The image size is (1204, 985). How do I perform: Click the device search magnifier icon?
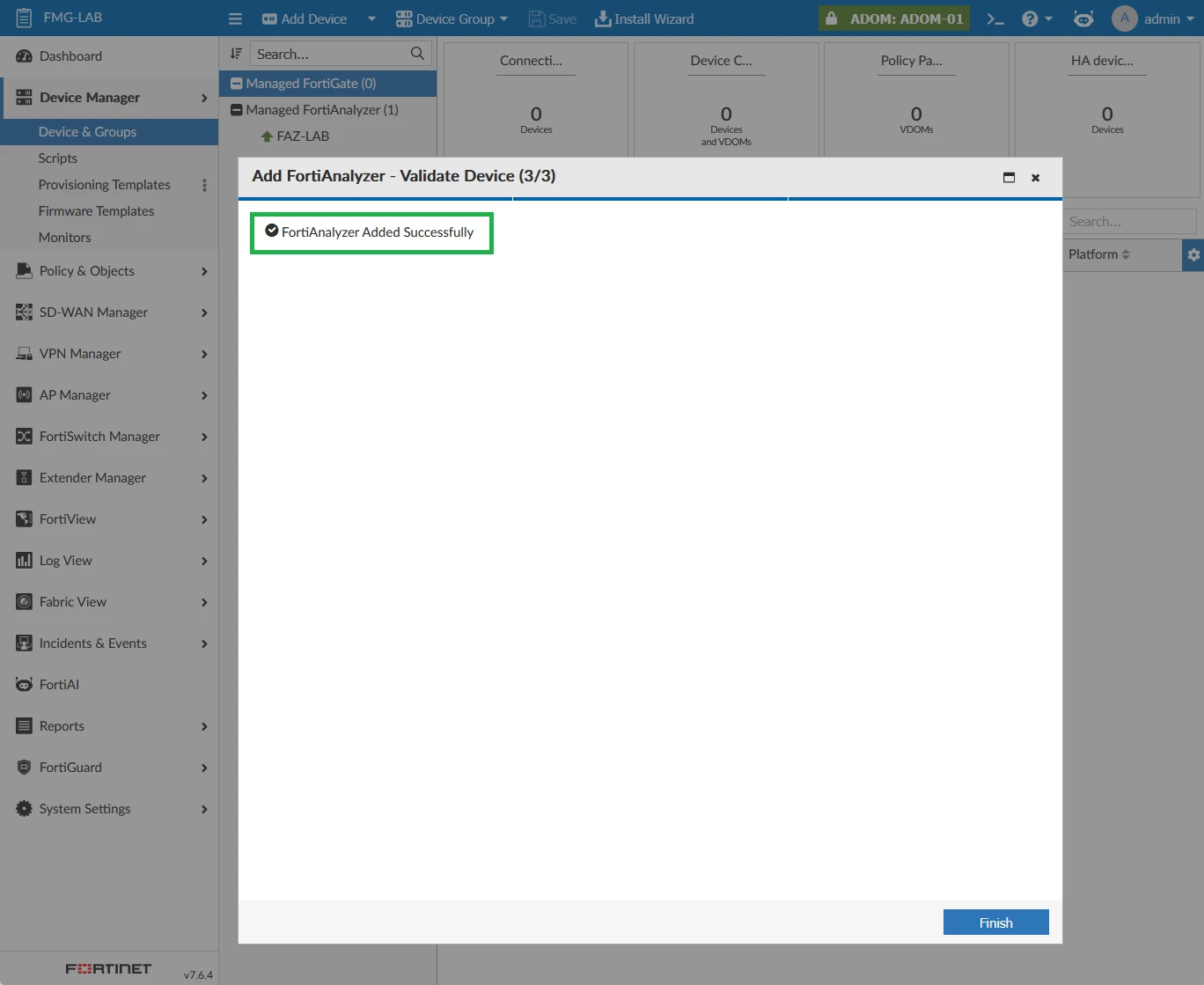[417, 54]
